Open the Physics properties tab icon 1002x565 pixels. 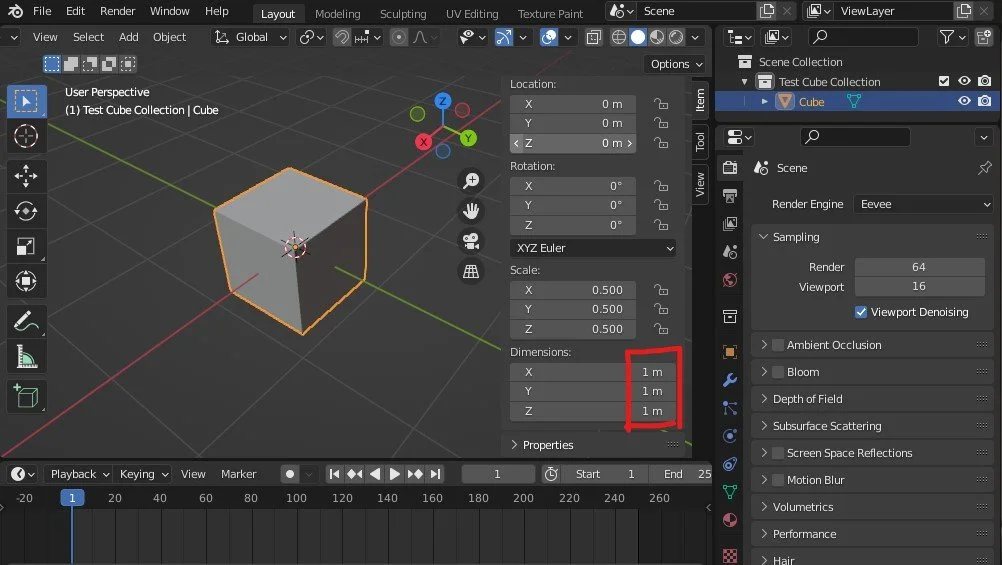coord(730,436)
